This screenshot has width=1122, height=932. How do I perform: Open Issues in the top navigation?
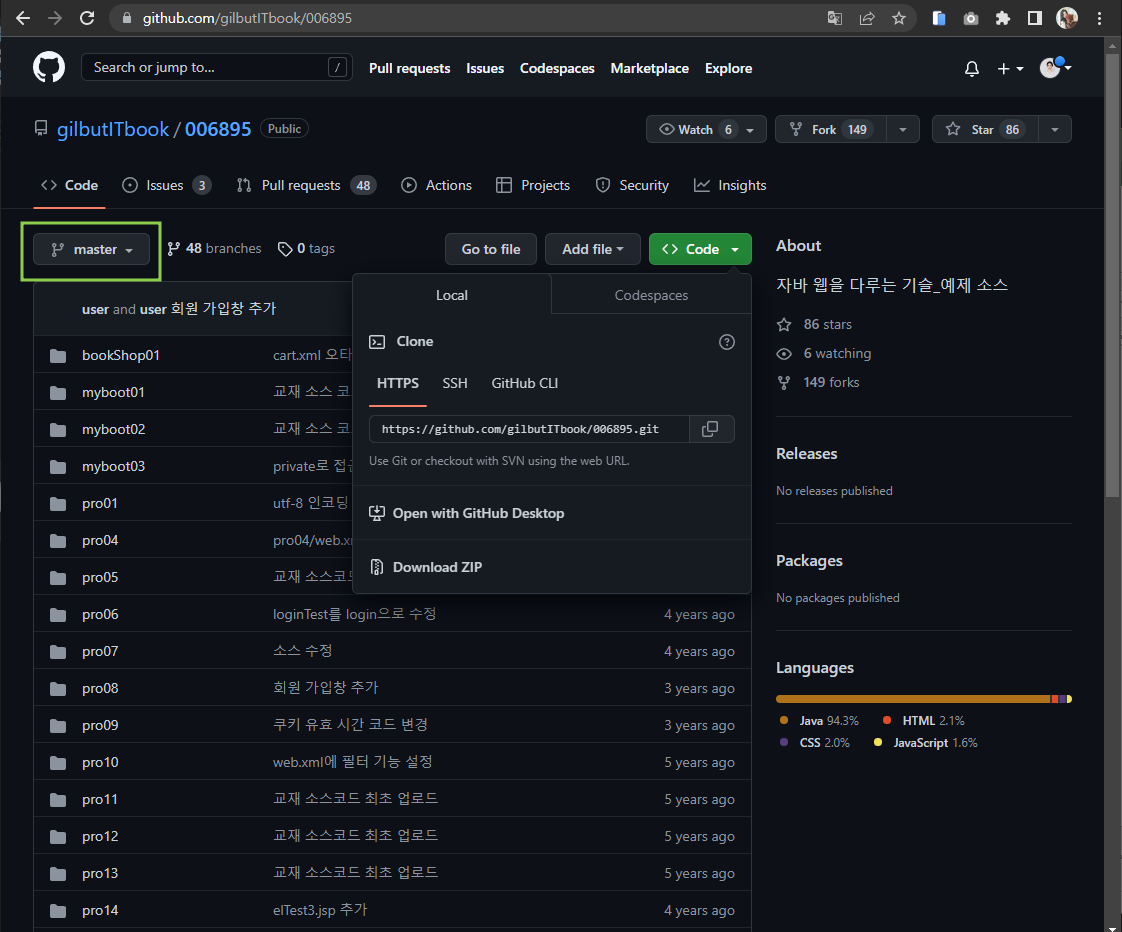pos(484,68)
